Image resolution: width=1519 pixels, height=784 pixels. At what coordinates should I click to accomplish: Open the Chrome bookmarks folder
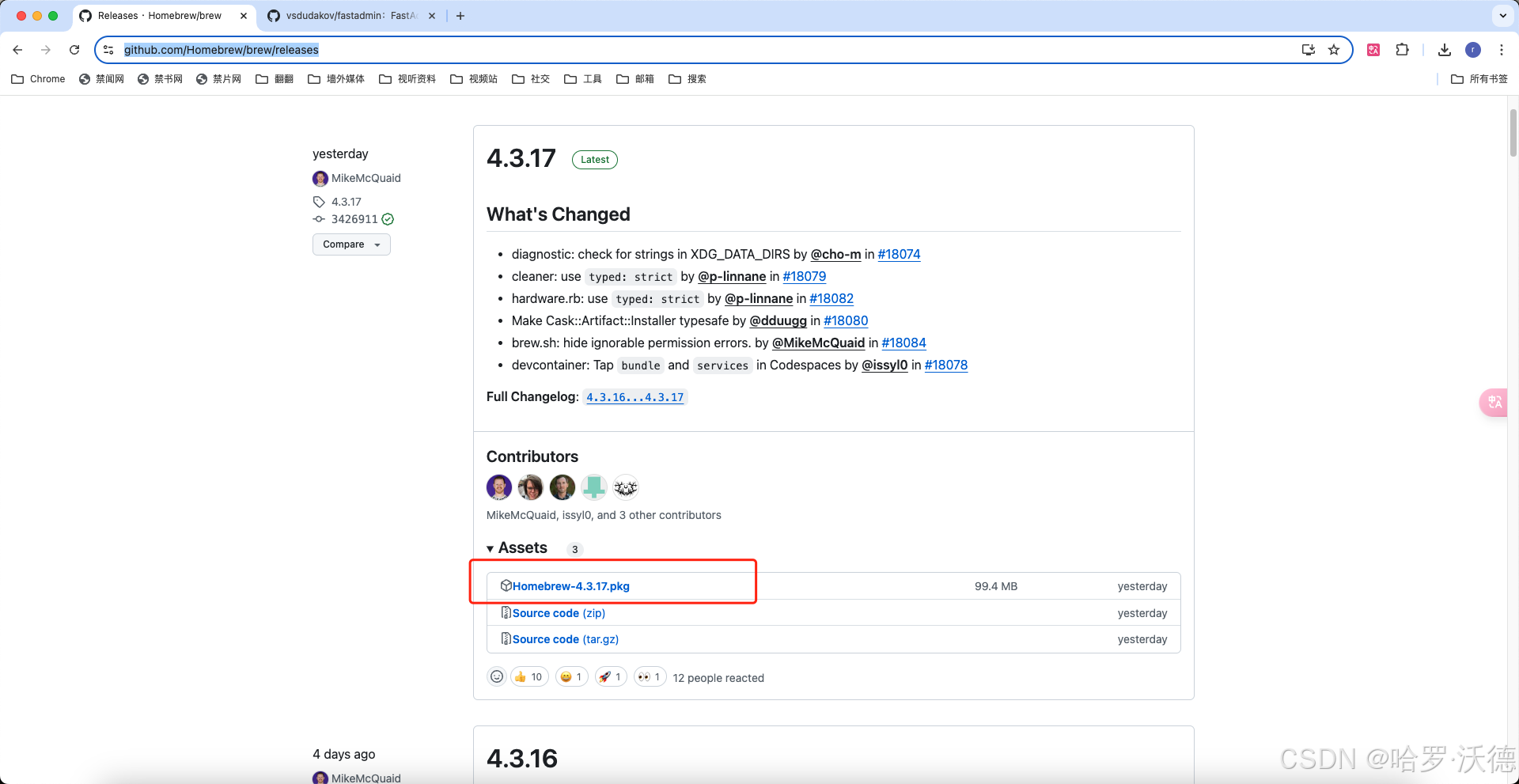[x=38, y=79]
